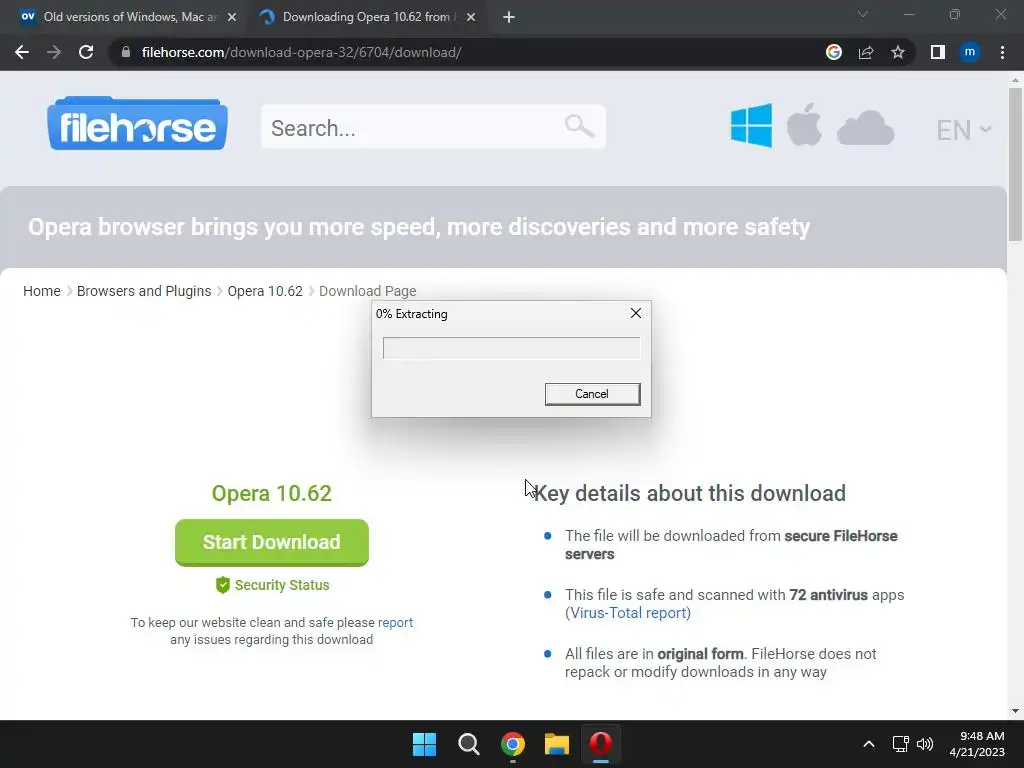Click the browser forward arrow

54,52
